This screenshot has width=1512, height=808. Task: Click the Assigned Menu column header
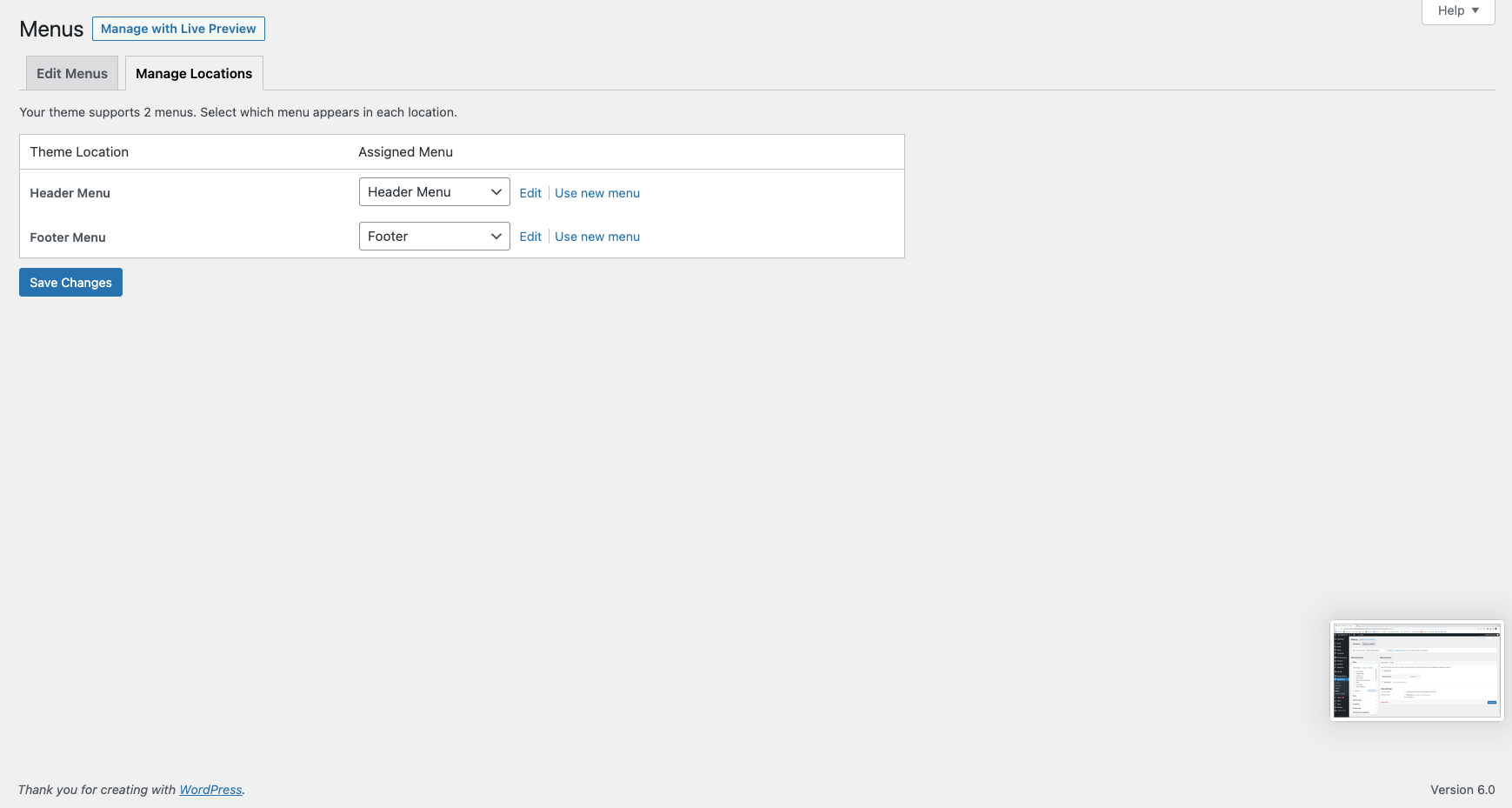pyautogui.click(x=405, y=152)
